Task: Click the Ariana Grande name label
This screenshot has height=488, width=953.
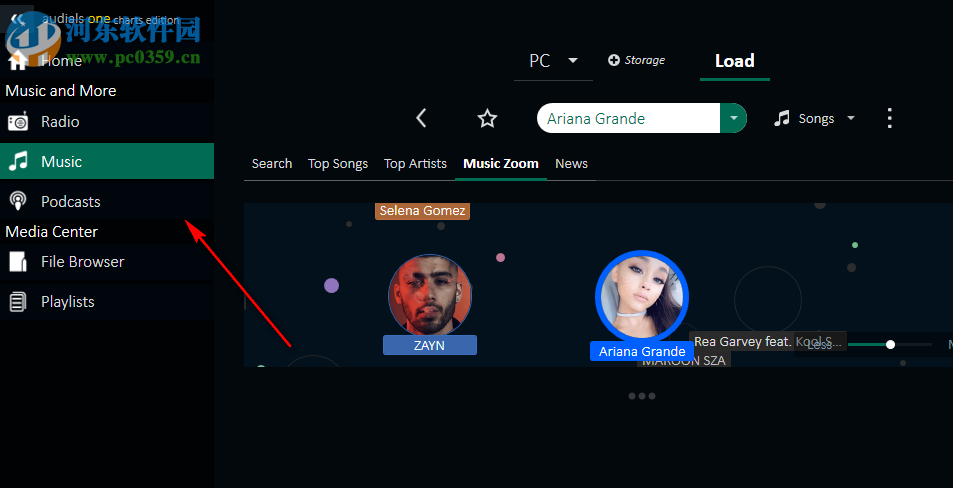Action: 642,351
